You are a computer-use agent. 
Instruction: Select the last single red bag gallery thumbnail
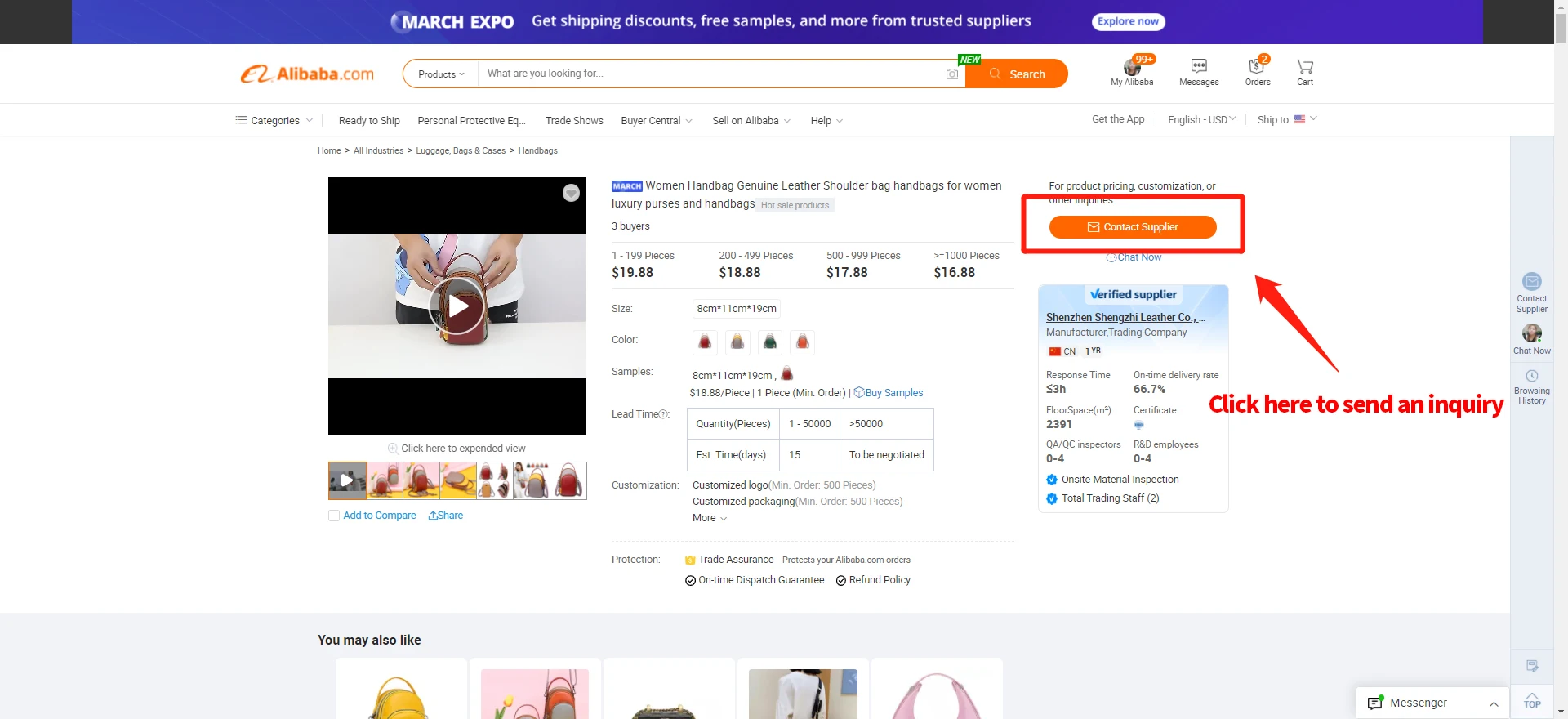[568, 480]
